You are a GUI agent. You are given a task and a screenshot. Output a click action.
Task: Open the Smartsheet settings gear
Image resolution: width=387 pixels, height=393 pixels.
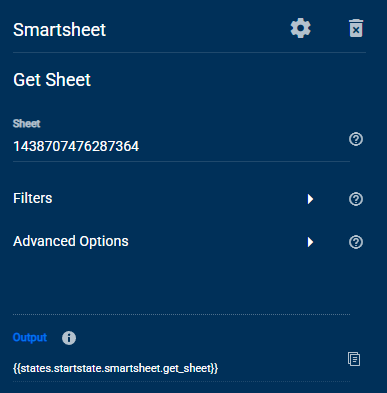click(x=300, y=28)
